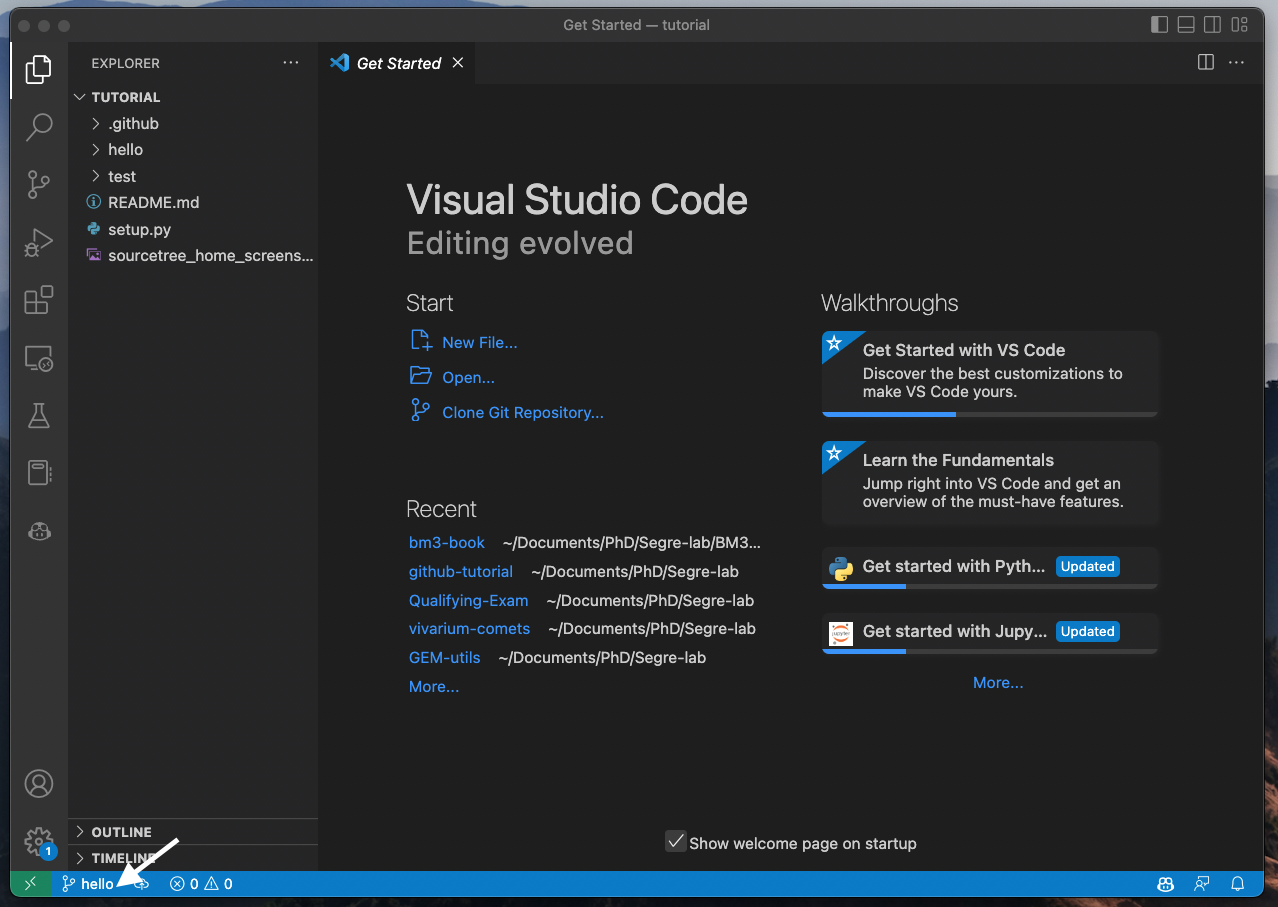Click the Open folder icon in Start
The height and width of the screenshot is (907, 1278).
[421, 376]
